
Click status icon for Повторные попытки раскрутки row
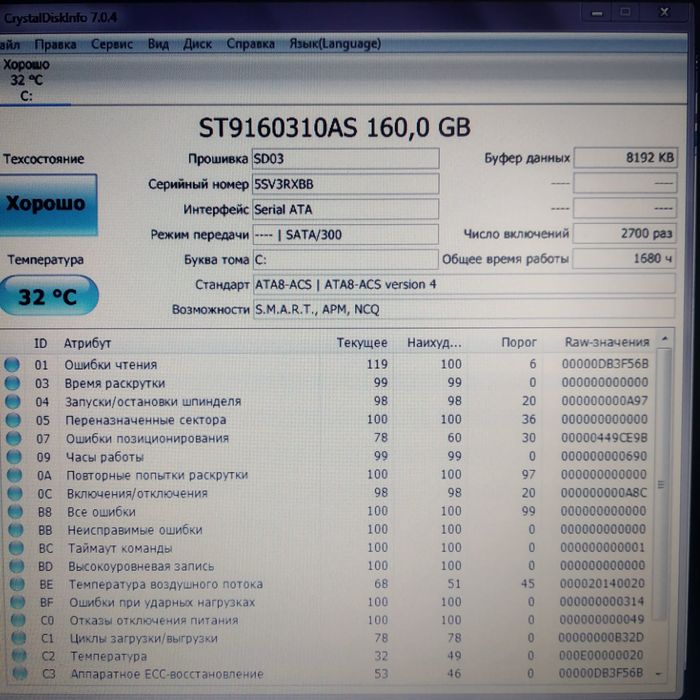(15, 475)
